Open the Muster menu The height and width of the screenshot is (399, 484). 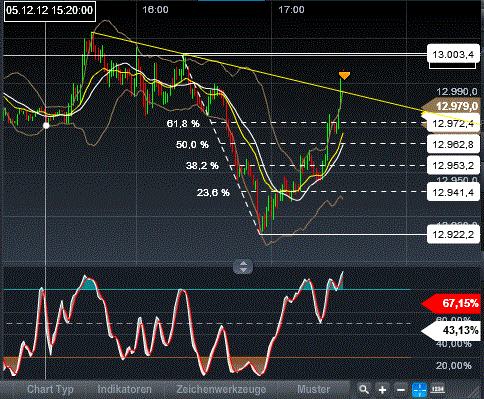(x=313, y=389)
